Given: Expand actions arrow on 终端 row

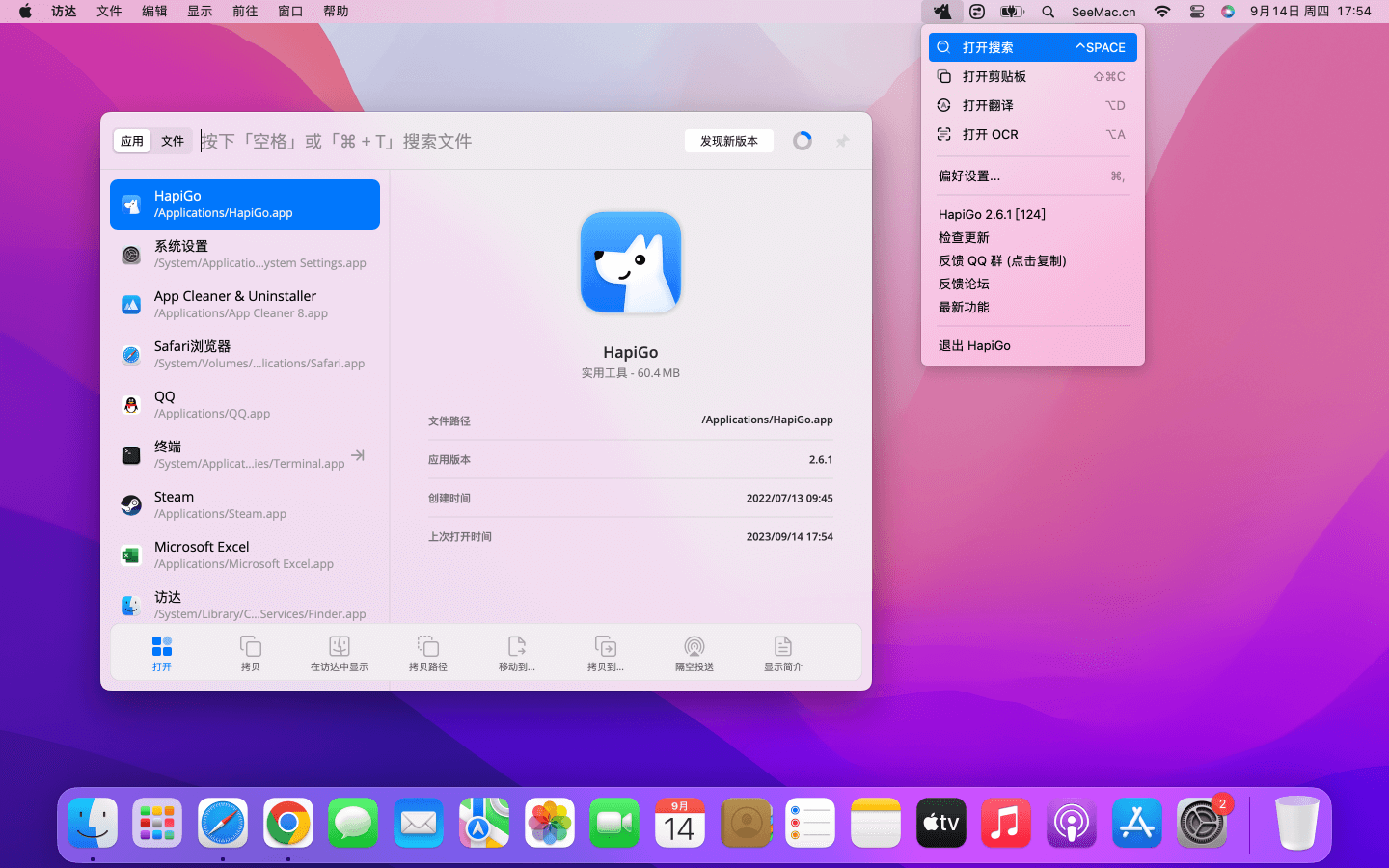Looking at the screenshot, I should click(358, 455).
